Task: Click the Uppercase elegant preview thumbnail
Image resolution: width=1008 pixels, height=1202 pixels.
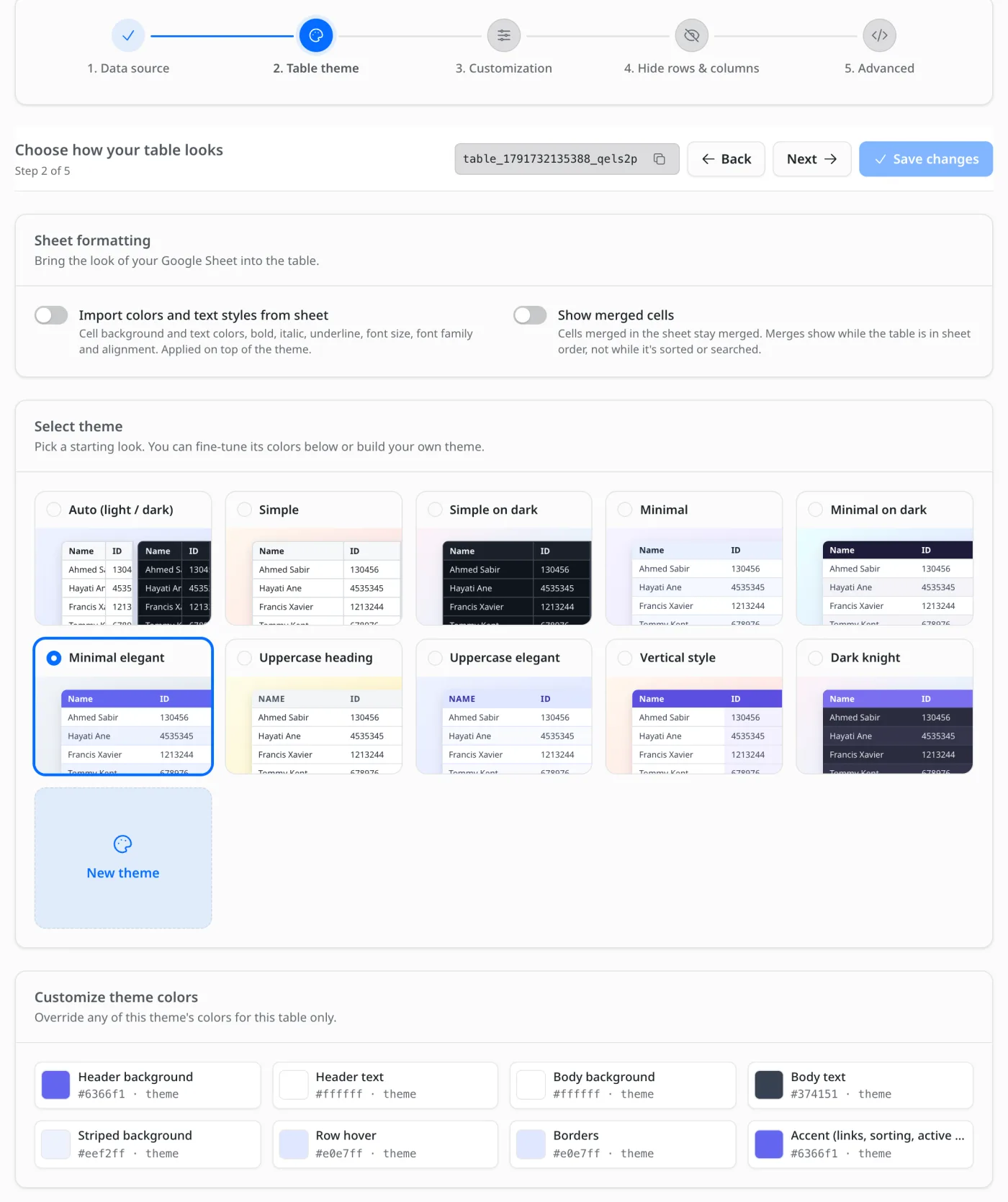Action: pos(504,726)
